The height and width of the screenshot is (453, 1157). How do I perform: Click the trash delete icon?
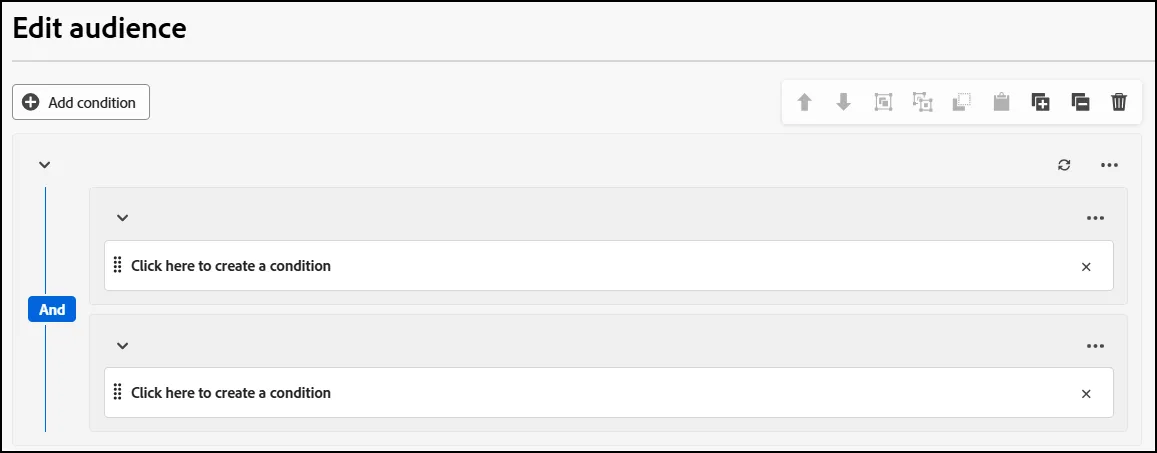1119,103
